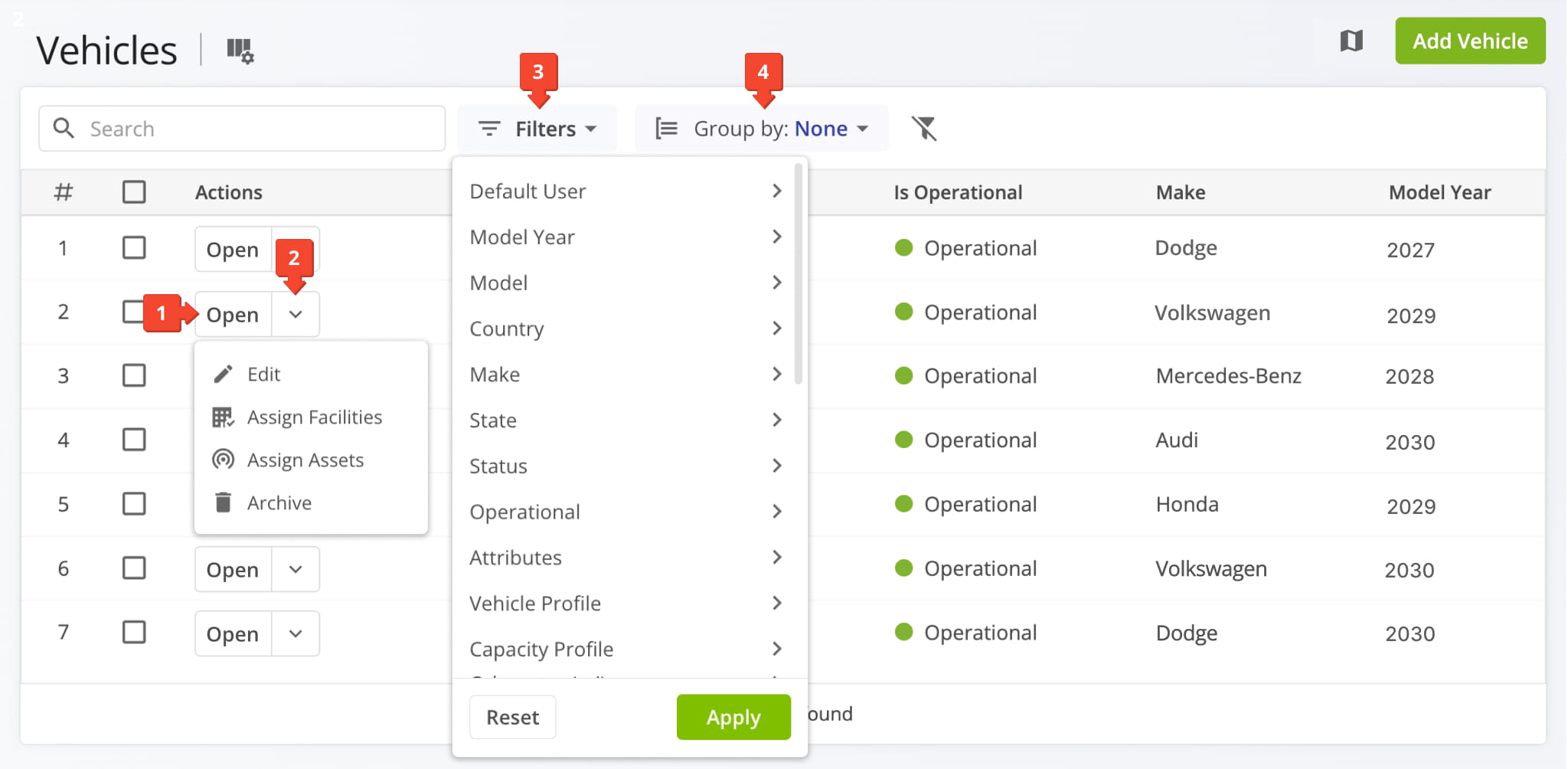Click the Honda make cell

(x=1187, y=505)
